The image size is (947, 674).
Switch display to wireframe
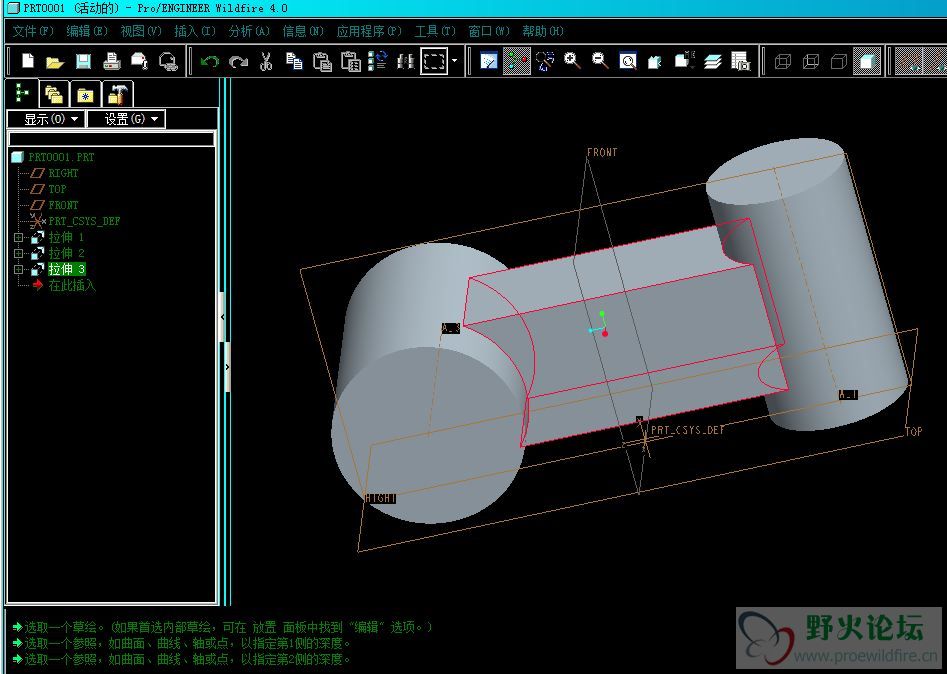[783, 61]
